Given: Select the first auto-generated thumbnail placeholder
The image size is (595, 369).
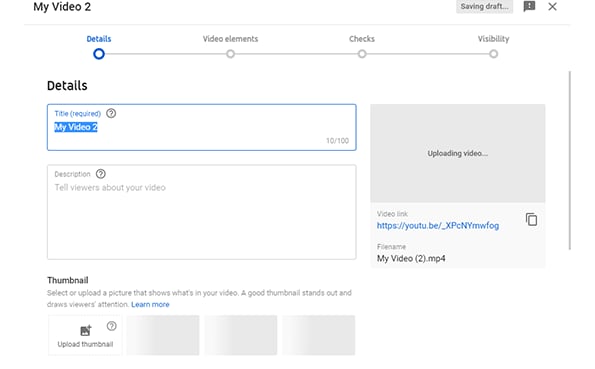Looking at the screenshot, I should pyautogui.click(x=163, y=335).
